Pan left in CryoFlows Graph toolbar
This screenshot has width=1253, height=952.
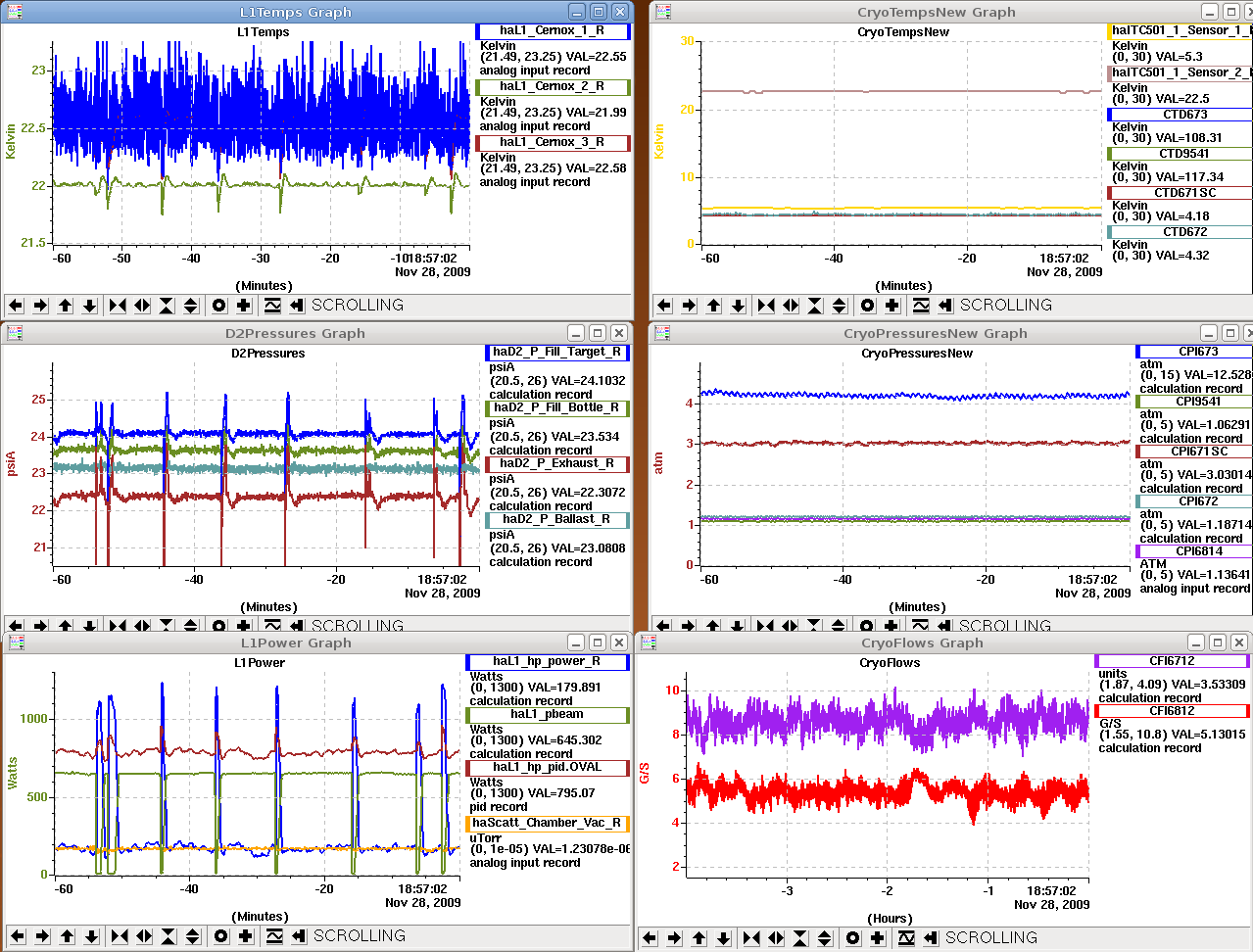pos(650,938)
